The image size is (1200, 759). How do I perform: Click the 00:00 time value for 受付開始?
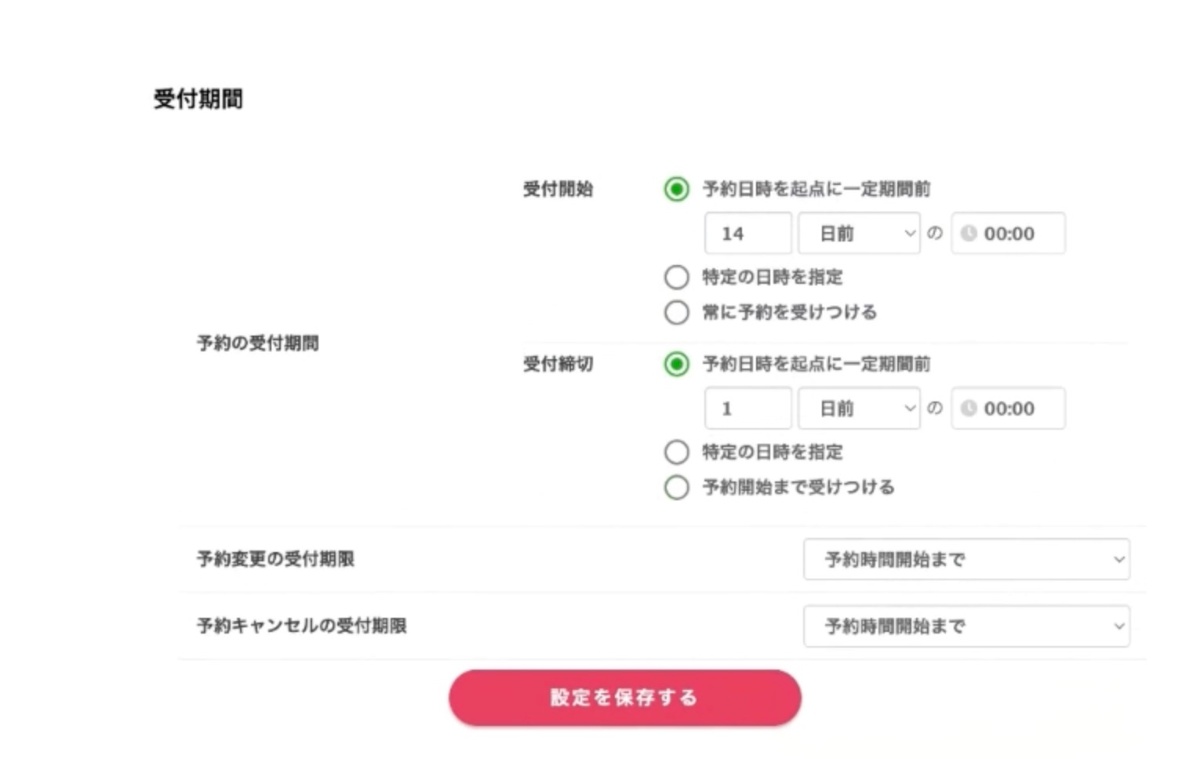pyautogui.click(x=1010, y=234)
